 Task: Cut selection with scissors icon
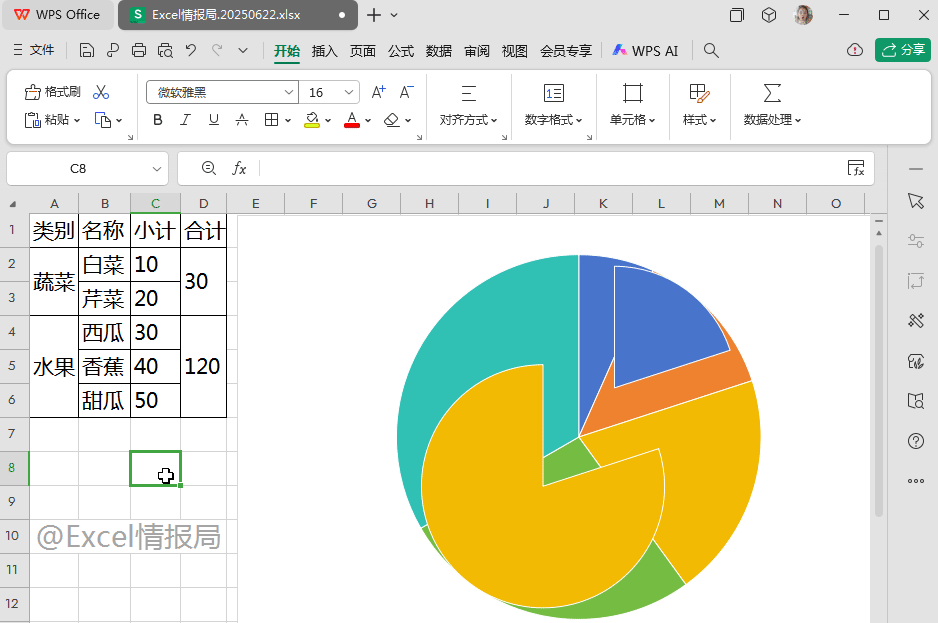pyautogui.click(x=101, y=92)
